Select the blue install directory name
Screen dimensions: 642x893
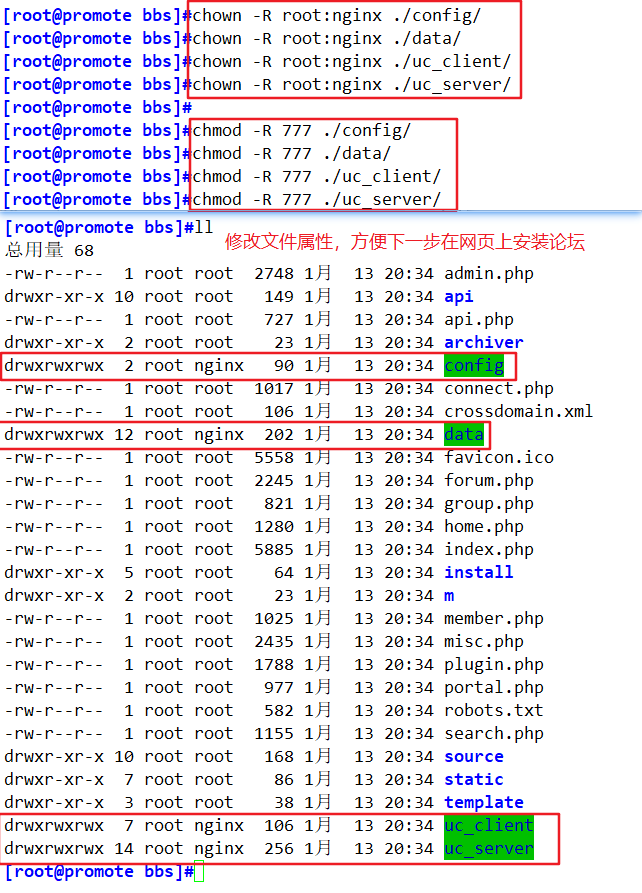(x=479, y=572)
